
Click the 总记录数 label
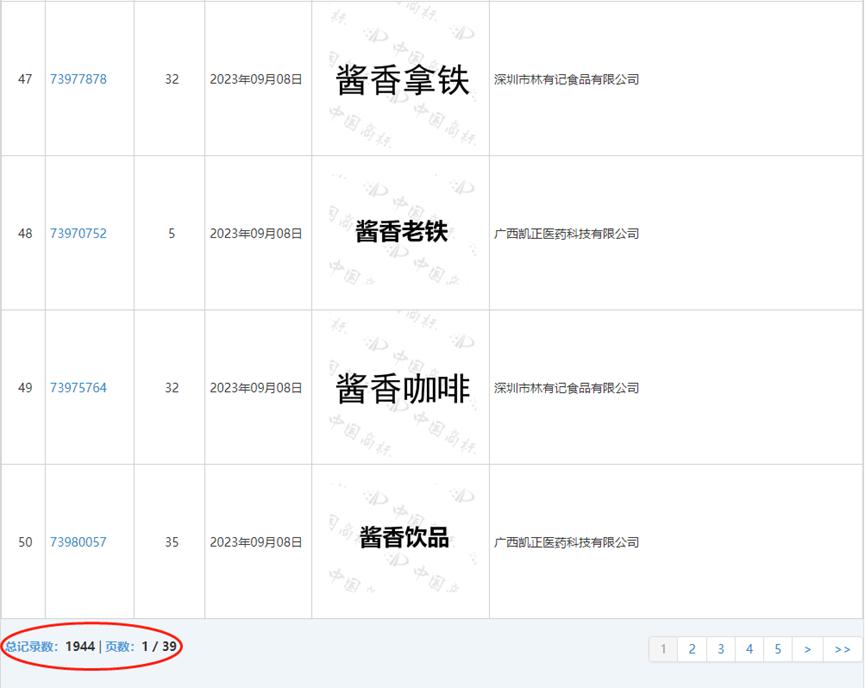[31, 647]
